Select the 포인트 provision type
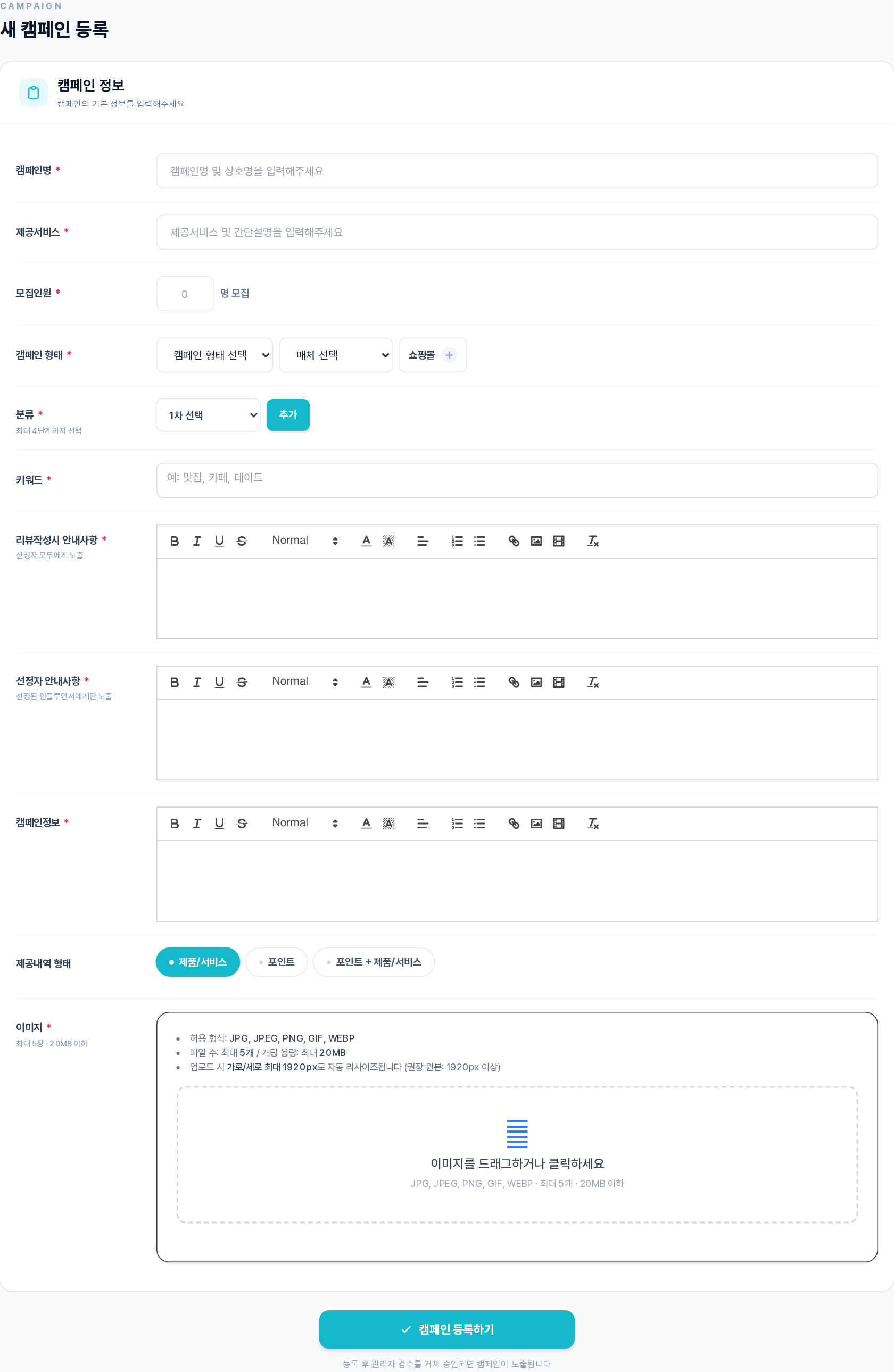 pyautogui.click(x=276, y=961)
